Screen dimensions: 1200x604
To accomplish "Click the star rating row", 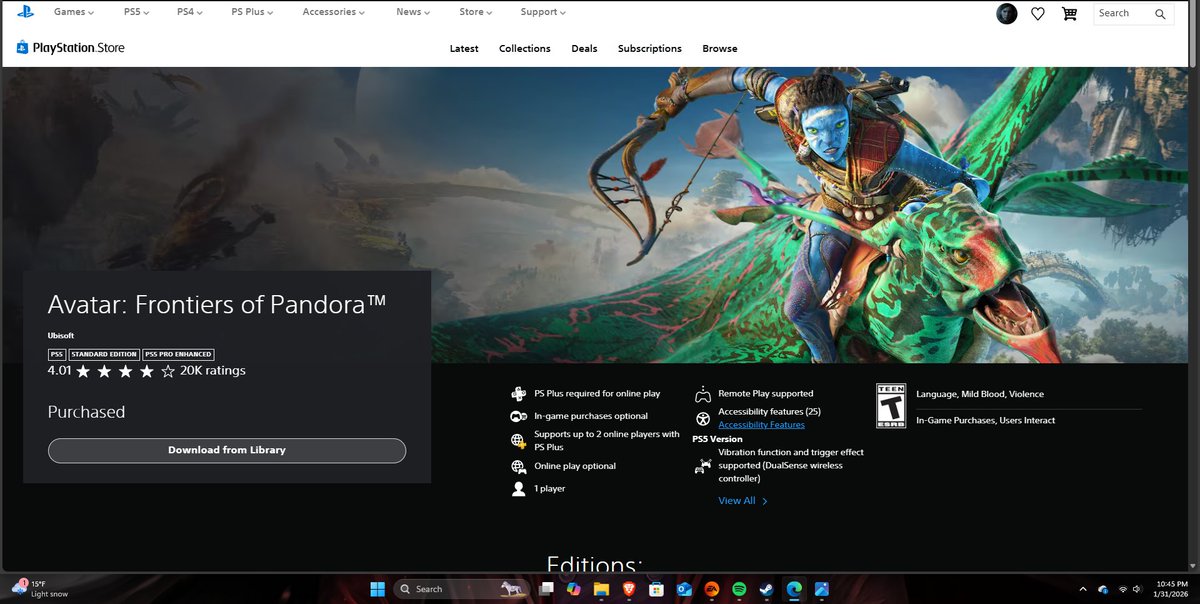I will pos(125,371).
